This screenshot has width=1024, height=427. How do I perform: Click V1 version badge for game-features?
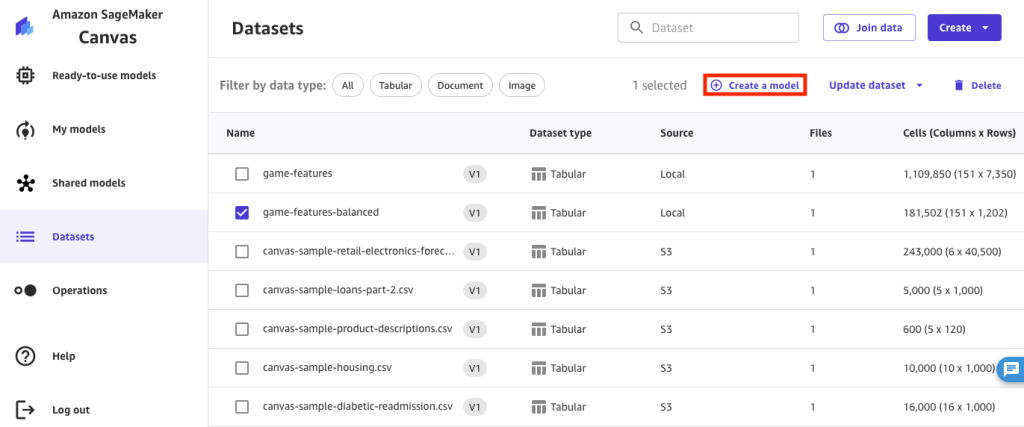point(475,174)
